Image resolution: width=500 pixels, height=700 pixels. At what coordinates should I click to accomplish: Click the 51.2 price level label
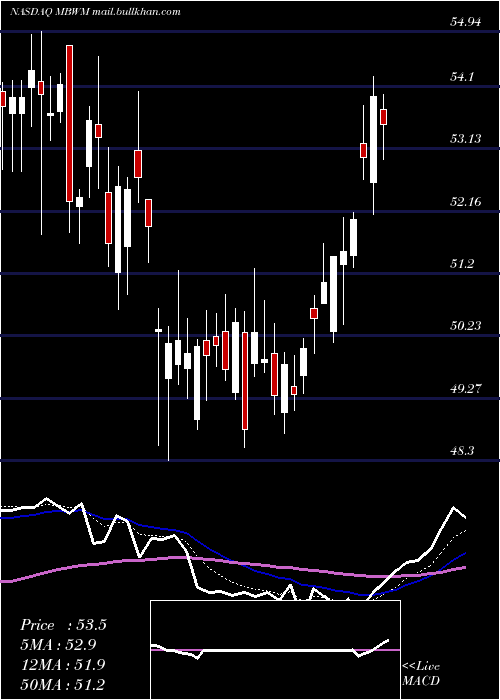coord(462,264)
